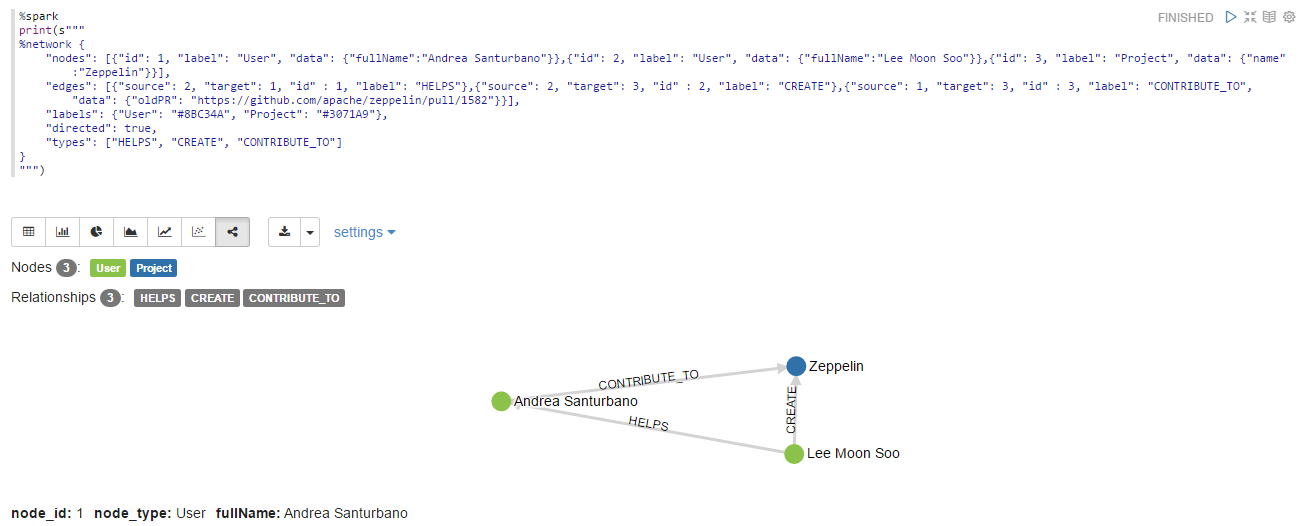Expand the settings dropdown
The width and height of the screenshot is (1305, 526).
click(364, 232)
